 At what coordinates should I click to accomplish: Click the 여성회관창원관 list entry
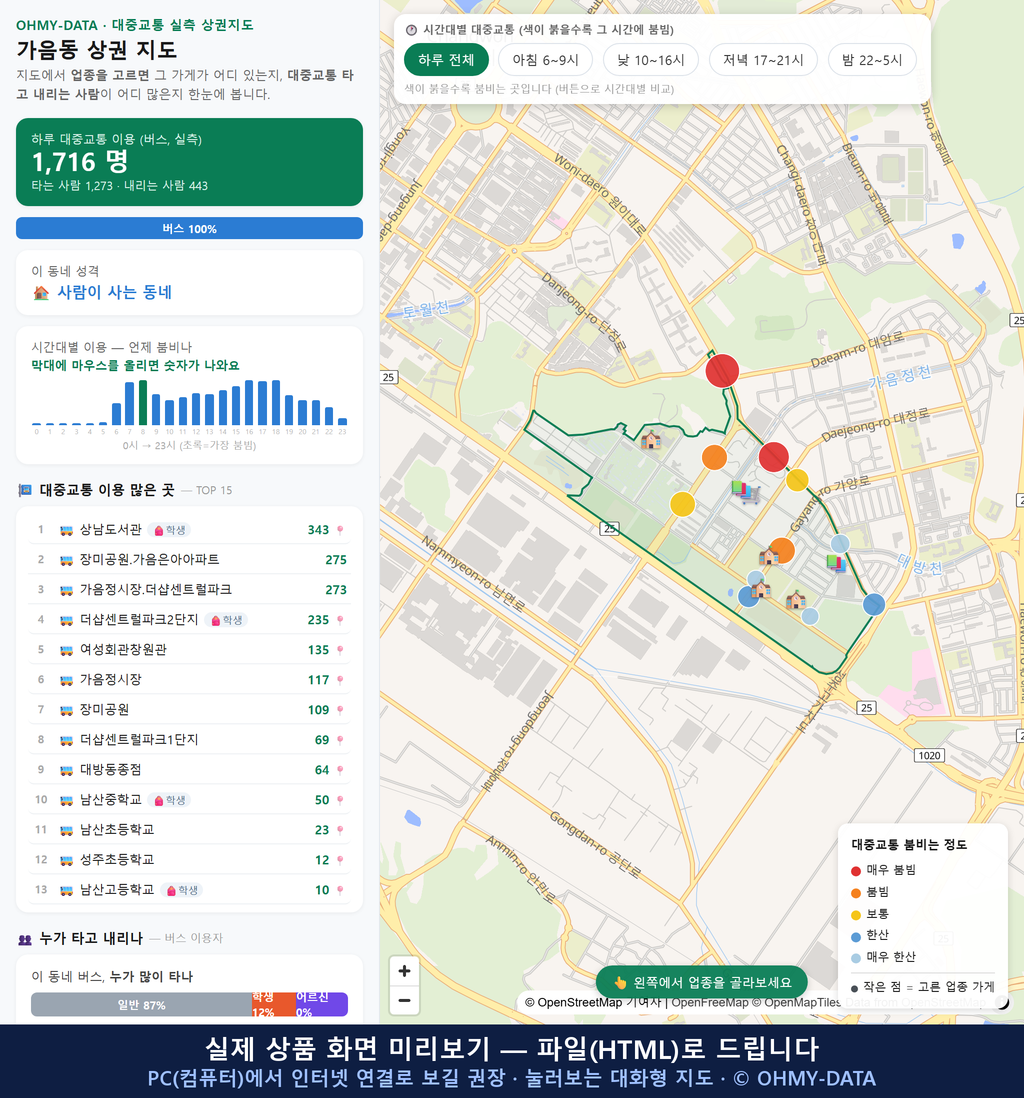point(189,650)
